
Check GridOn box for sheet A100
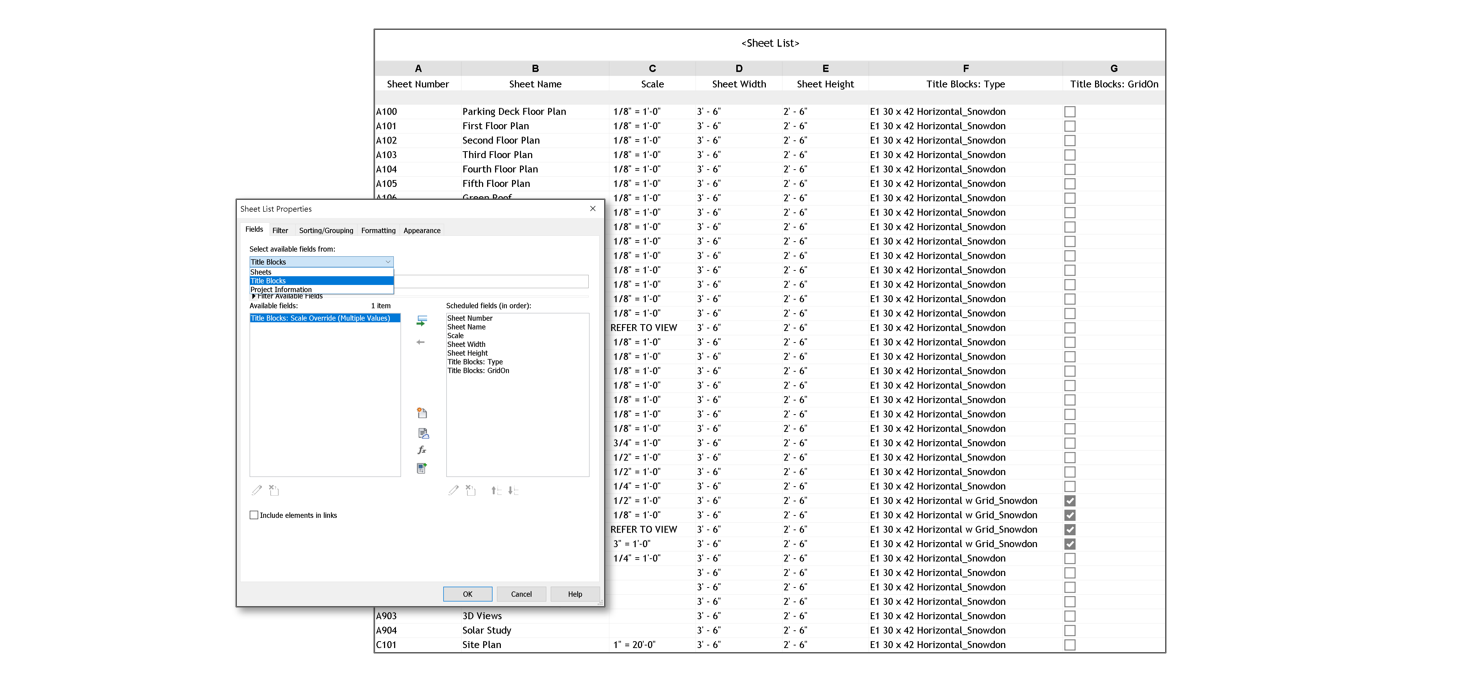[1070, 112]
